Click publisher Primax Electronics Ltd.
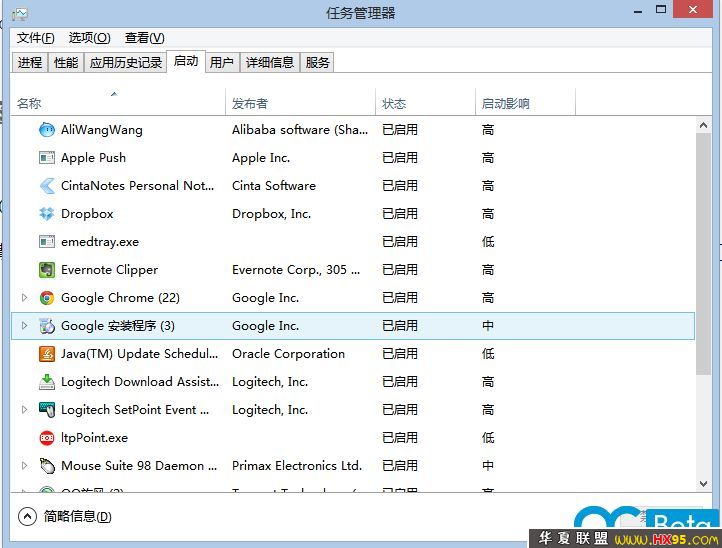The image size is (722, 548). pyautogui.click(x=297, y=466)
